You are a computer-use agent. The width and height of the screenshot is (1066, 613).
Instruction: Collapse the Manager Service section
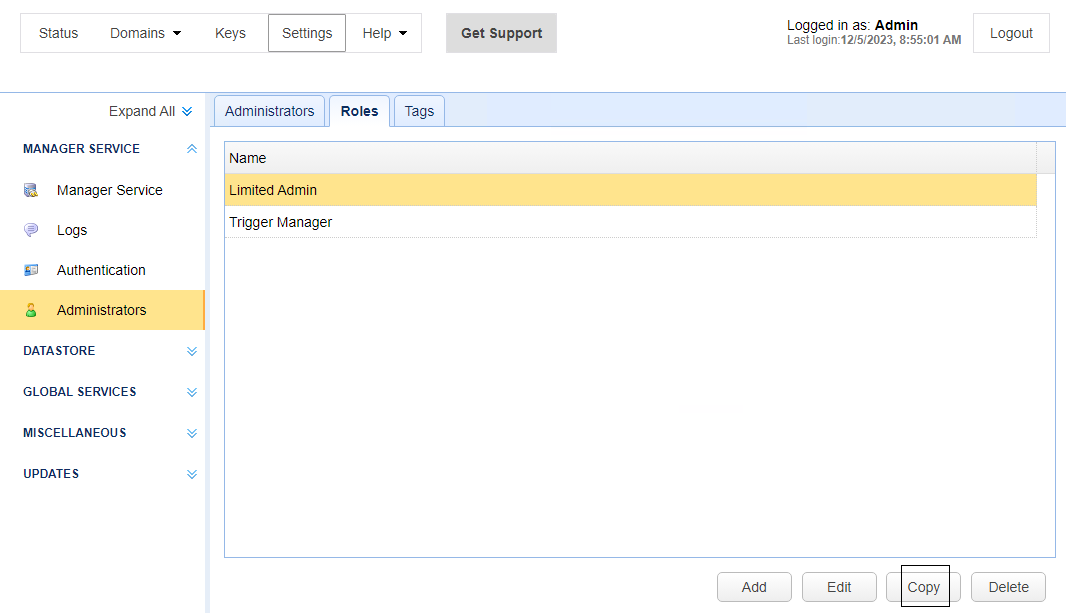pyautogui.click(x=192, y=149)
